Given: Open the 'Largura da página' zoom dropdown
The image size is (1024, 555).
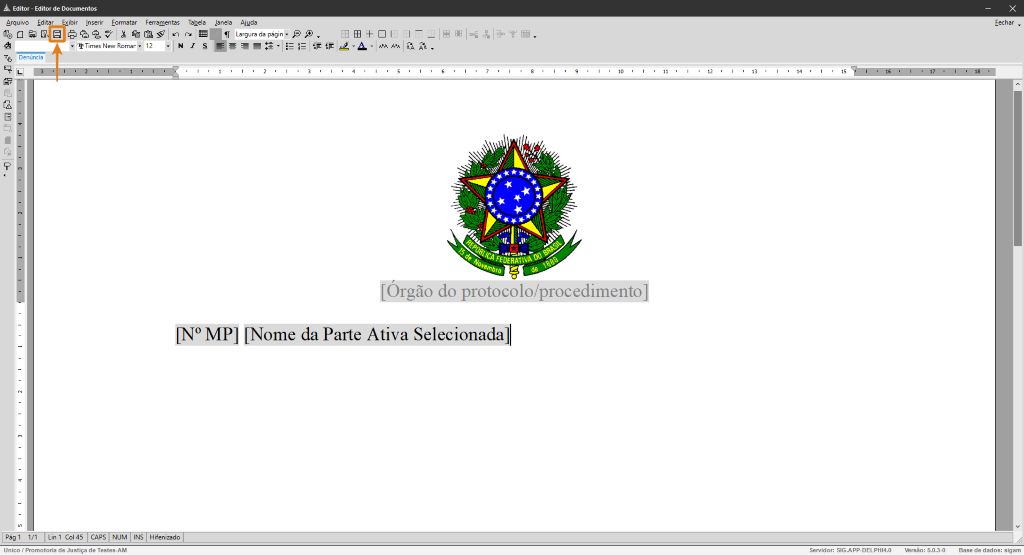Looking at the screenshot, I should 287,34.
